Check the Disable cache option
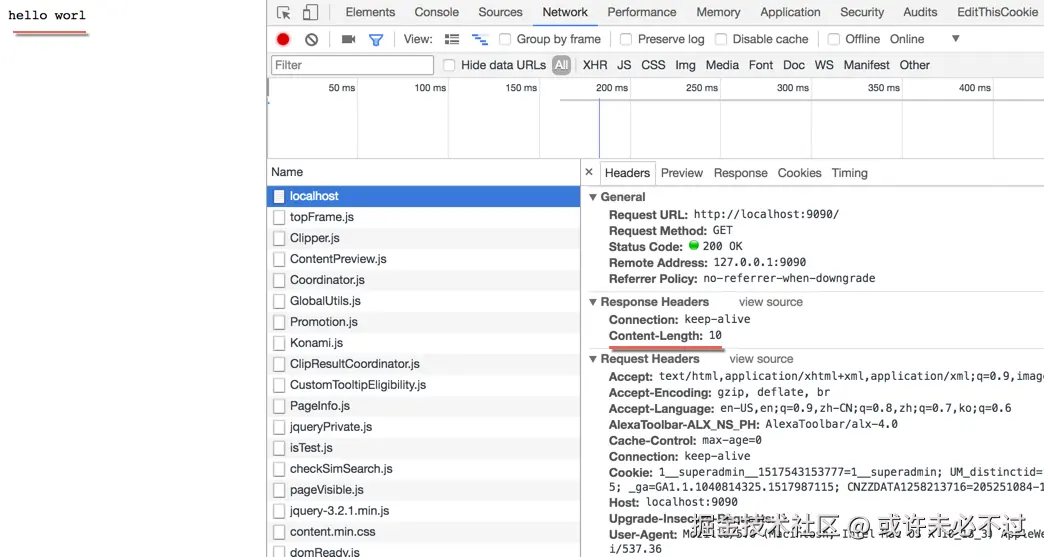The height and width of the screenshot is (557, 1044). click(x=721, y=39)
